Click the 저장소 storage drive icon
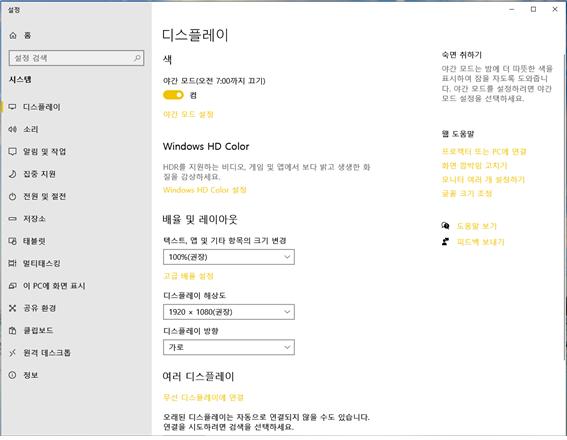567x440 pixels. click(13, 219)
